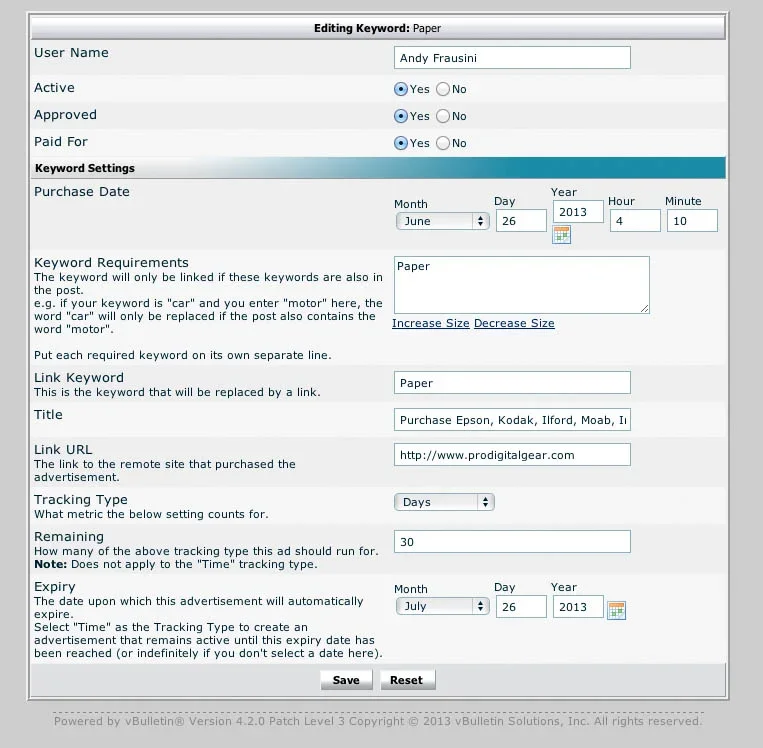
Task: Set Active to Yes
Action: (400, 89)
